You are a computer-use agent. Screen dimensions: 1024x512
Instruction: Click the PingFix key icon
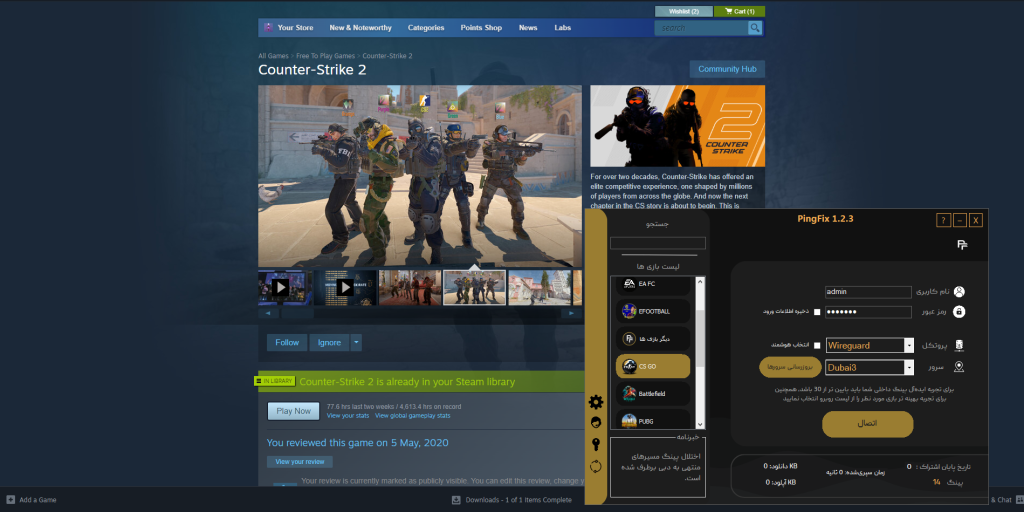[x=596, y=445]
